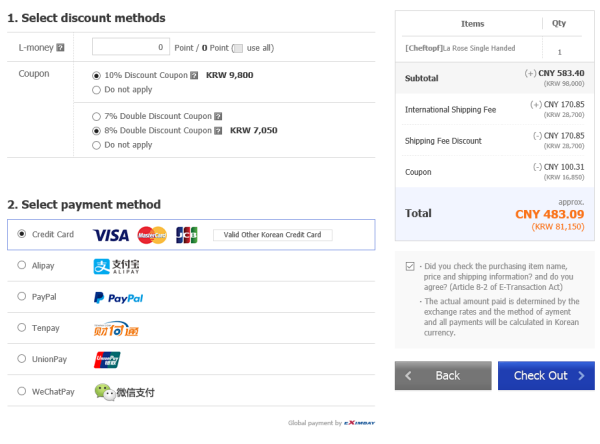Viewport: 600px width, 444px height.
Task: Click the Valid Other Korean Credit Card button
Action: [272, 235]
